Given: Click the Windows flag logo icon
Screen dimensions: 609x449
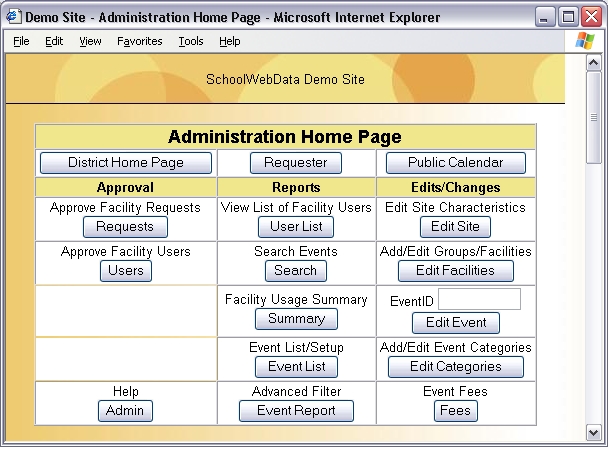Looking at the screenshot, I should [x=585, y=41].
